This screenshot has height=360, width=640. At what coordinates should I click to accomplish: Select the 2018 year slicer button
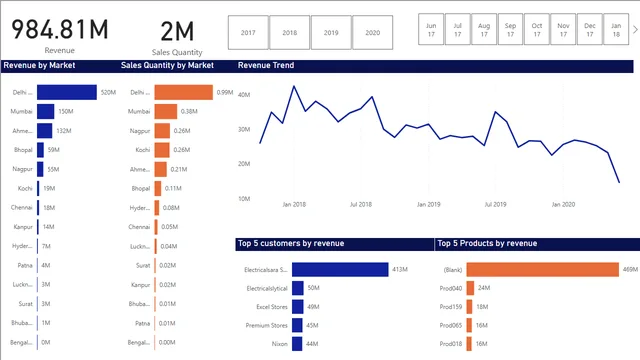pos(290,33)
